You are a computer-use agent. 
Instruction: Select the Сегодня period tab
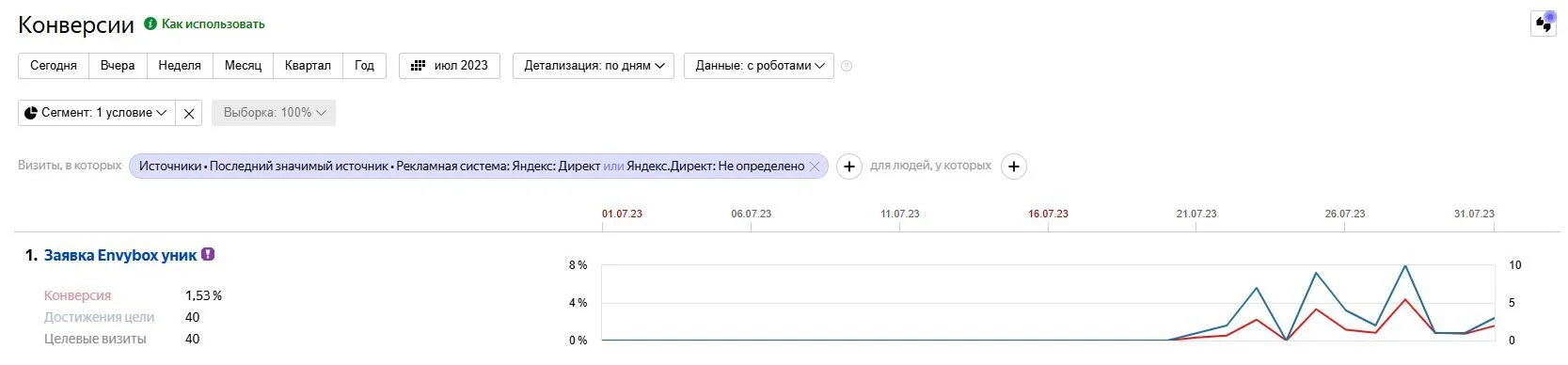pos(54,66)
